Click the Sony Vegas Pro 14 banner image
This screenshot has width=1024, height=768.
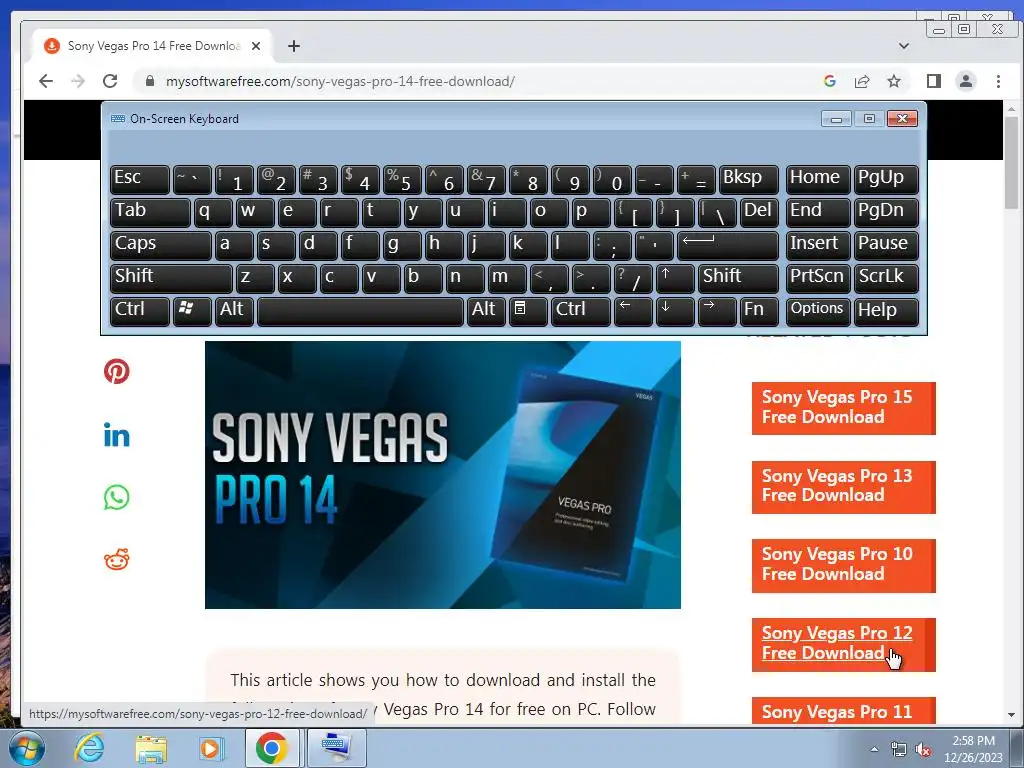click(443, 475)
